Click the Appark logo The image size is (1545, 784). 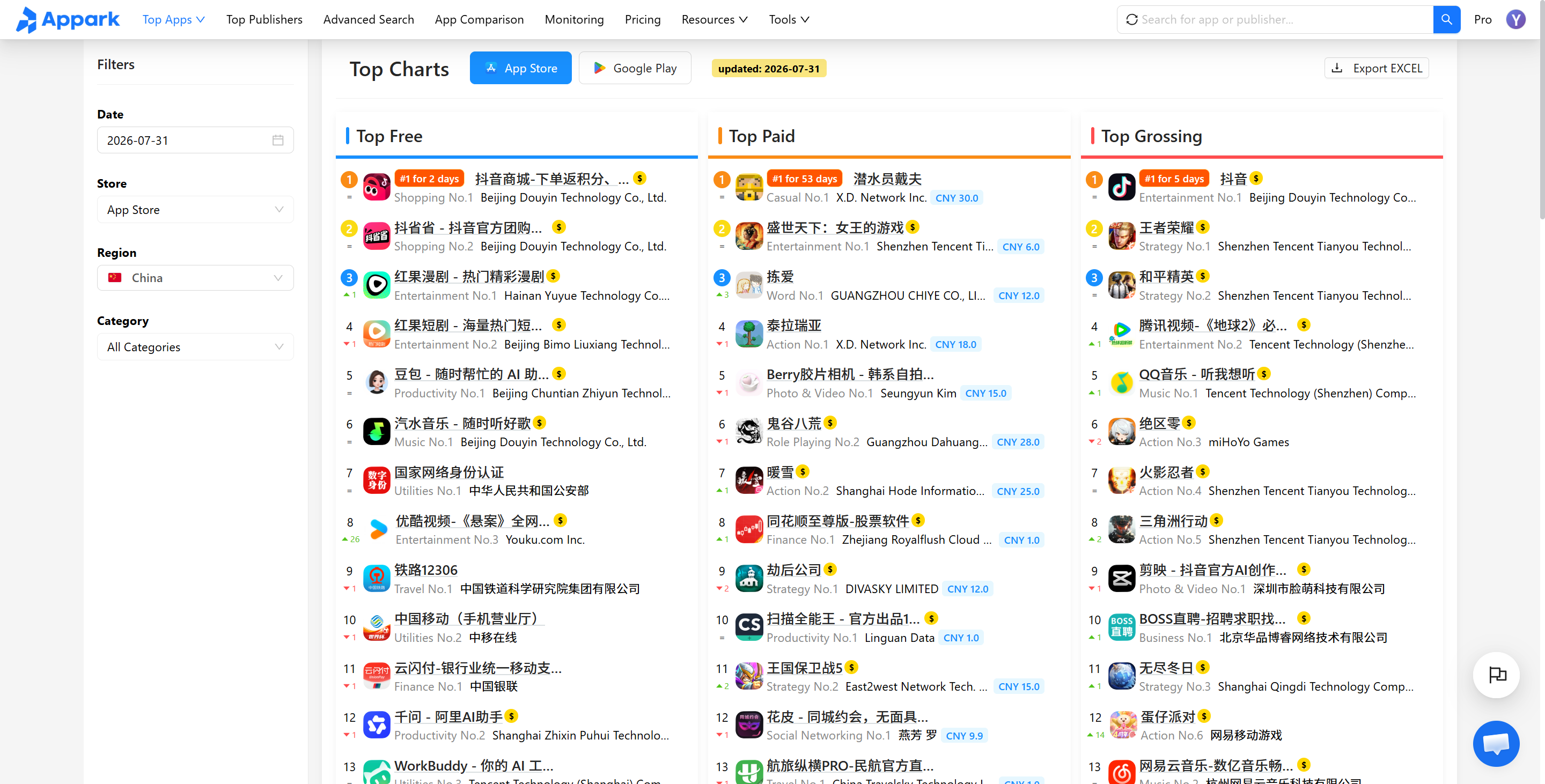coord(68,19)
